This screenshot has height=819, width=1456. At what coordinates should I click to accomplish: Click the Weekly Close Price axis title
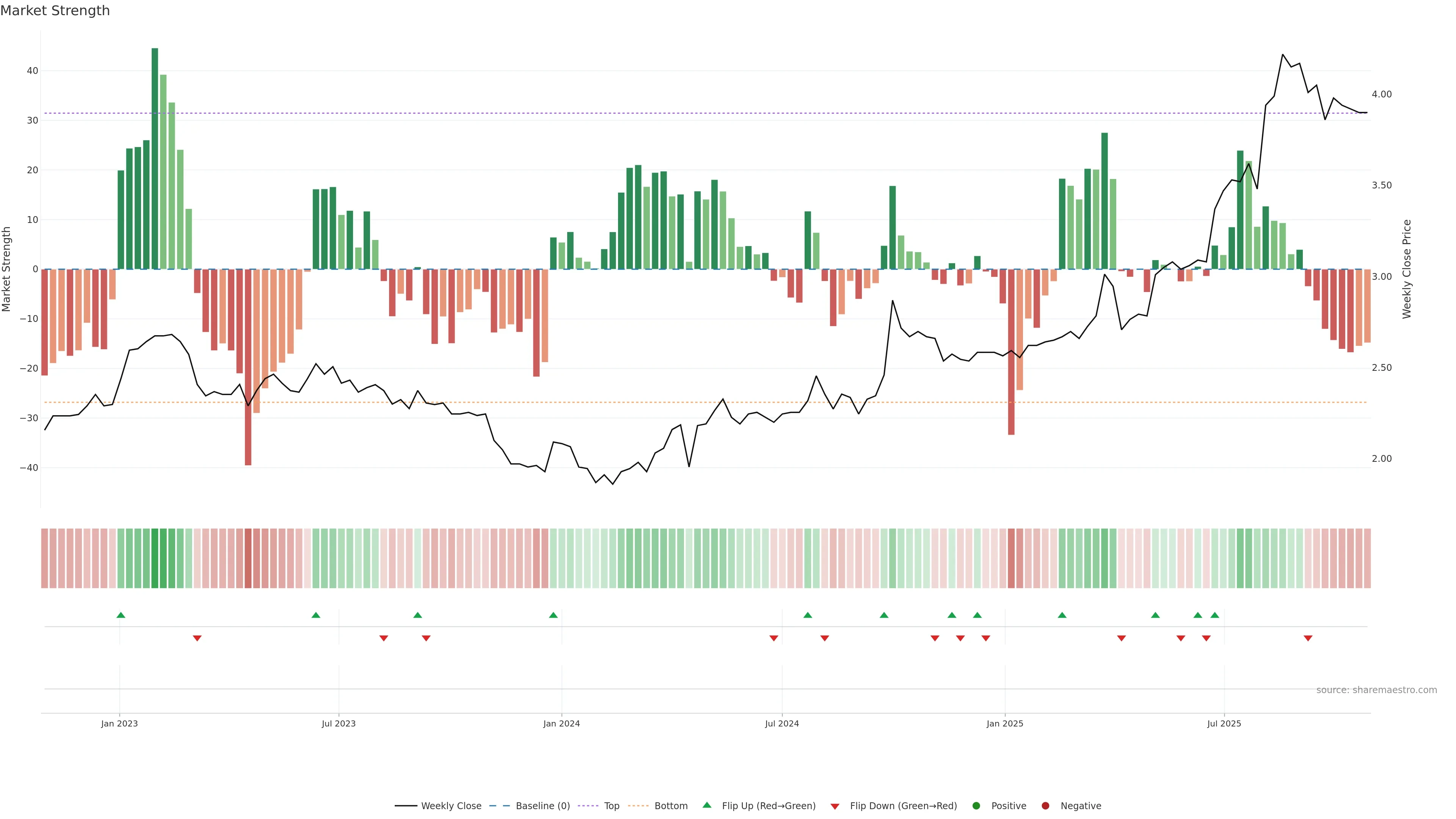click(x=1407, y=269)
